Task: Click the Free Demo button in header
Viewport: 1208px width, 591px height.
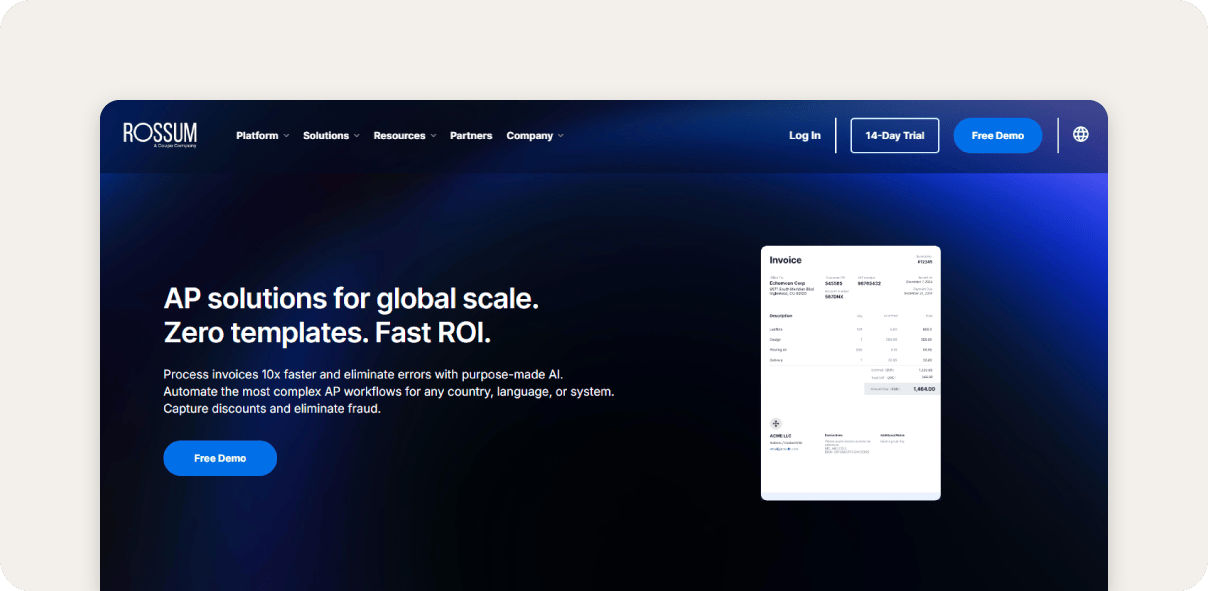Action: coord(998,135)
